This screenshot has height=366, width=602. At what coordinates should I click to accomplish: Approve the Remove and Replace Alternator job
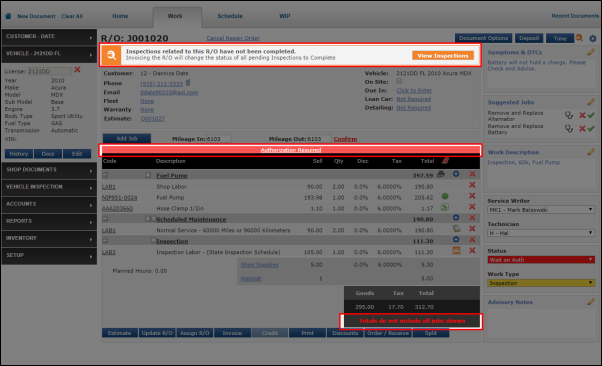[x=591, y=115]
